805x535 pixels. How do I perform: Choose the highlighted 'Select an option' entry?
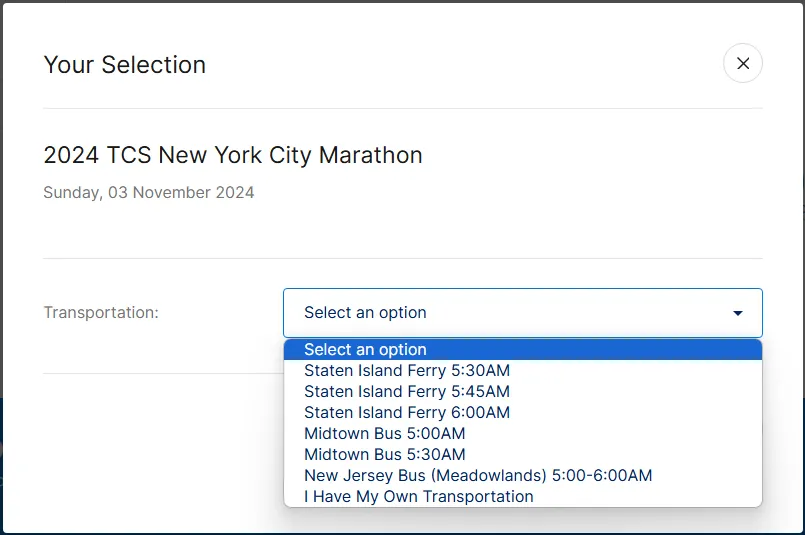[523, 350]
